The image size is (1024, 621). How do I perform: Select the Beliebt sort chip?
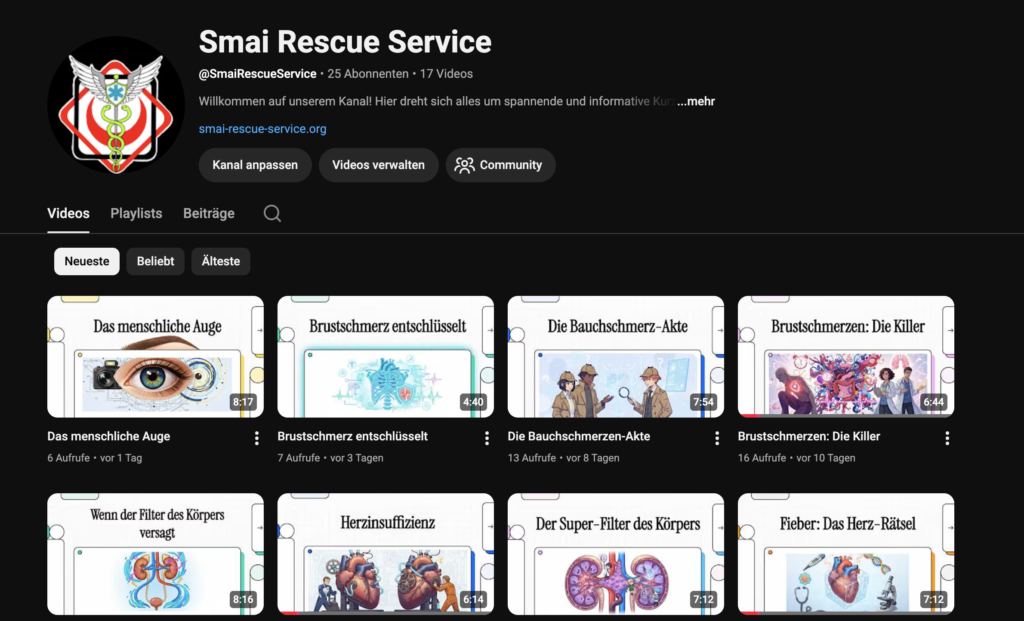click(x=155, y=261)
